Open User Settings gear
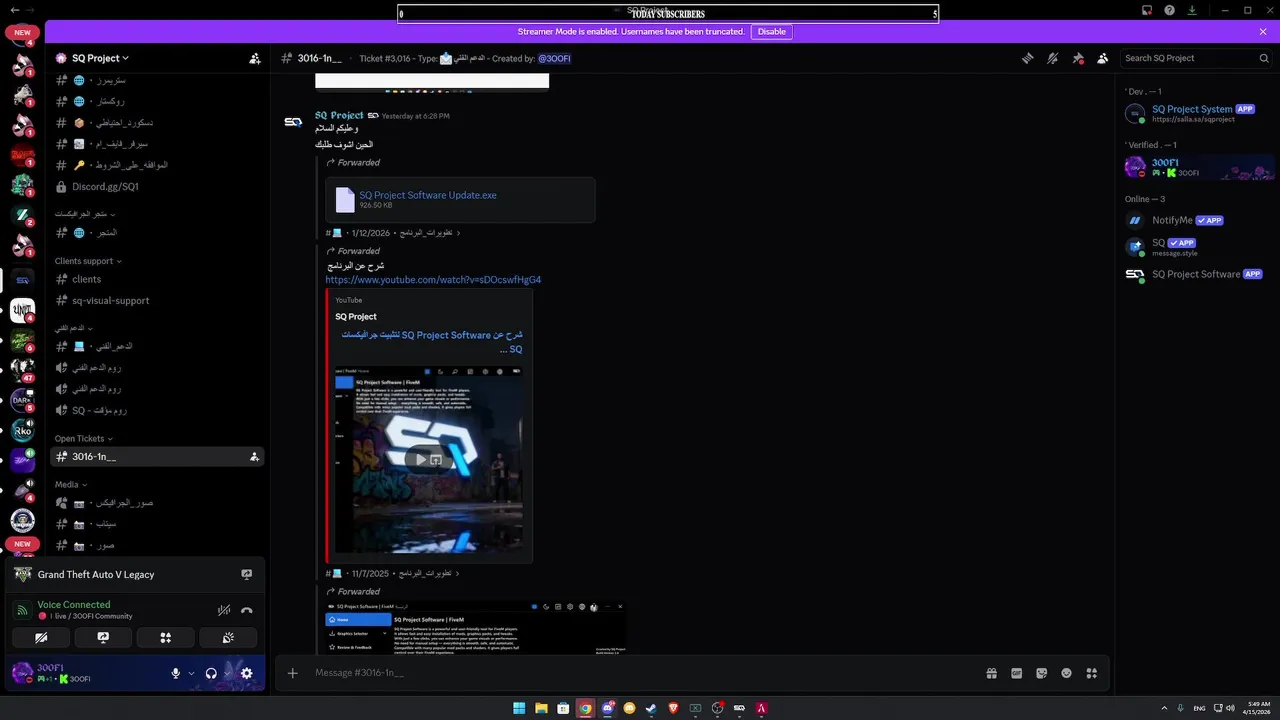Screen dimensions: 1280x720 click(247, 674)
